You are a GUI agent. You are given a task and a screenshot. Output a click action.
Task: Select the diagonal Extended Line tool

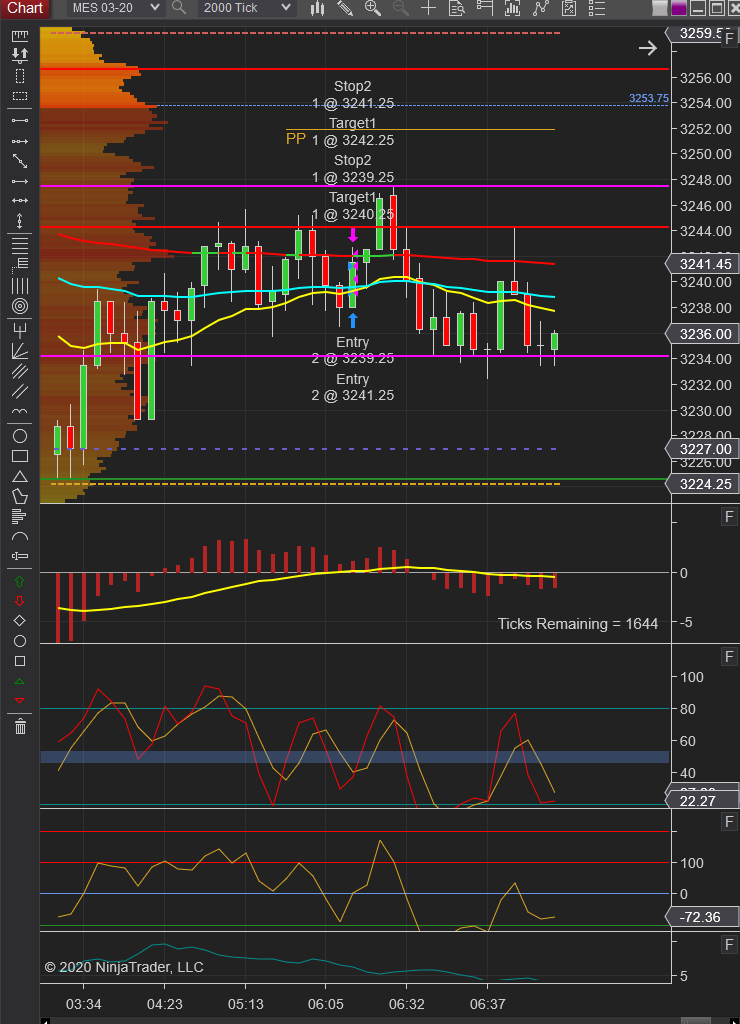(20, 161)
